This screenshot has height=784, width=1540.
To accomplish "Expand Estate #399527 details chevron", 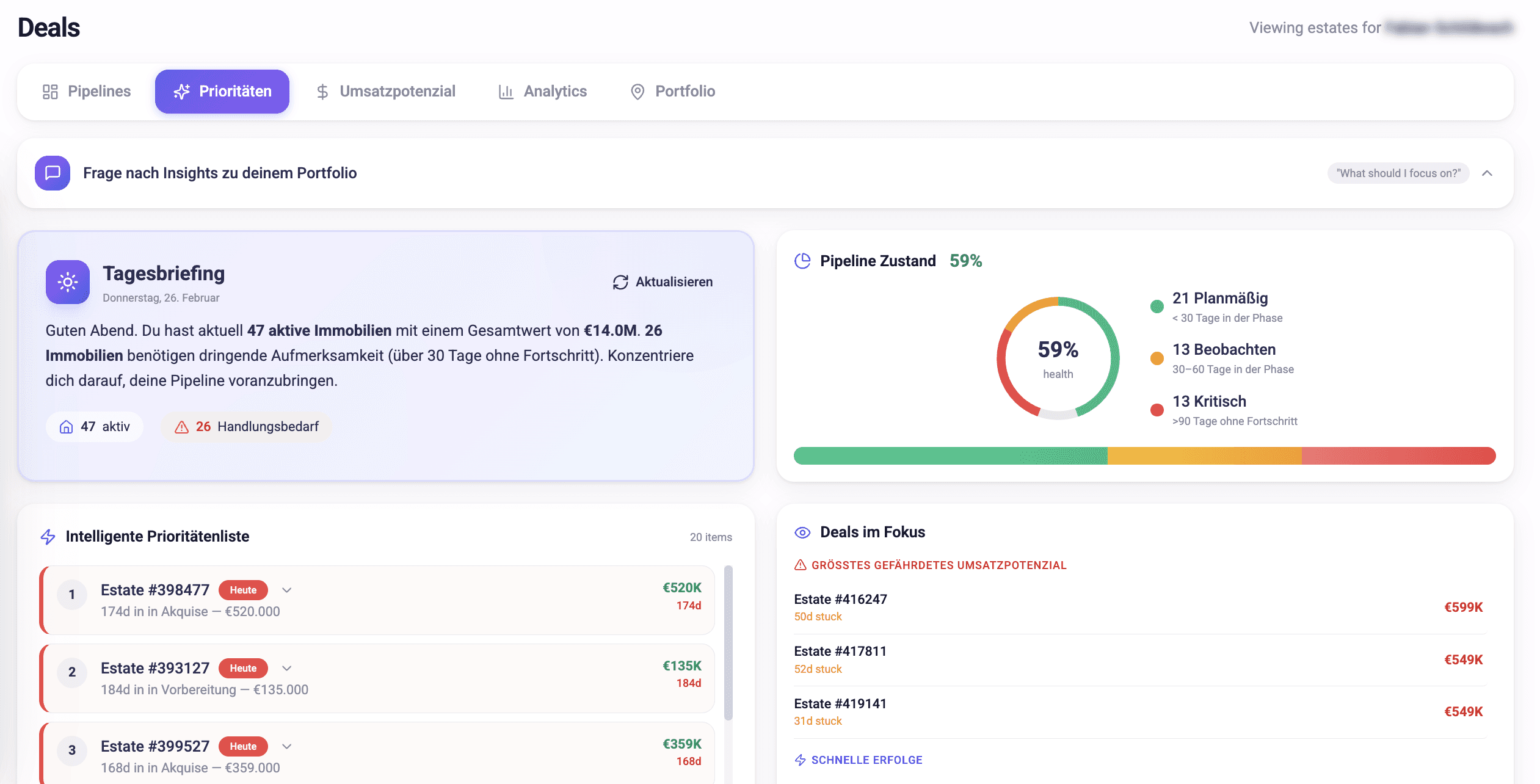I will [287, 746].
